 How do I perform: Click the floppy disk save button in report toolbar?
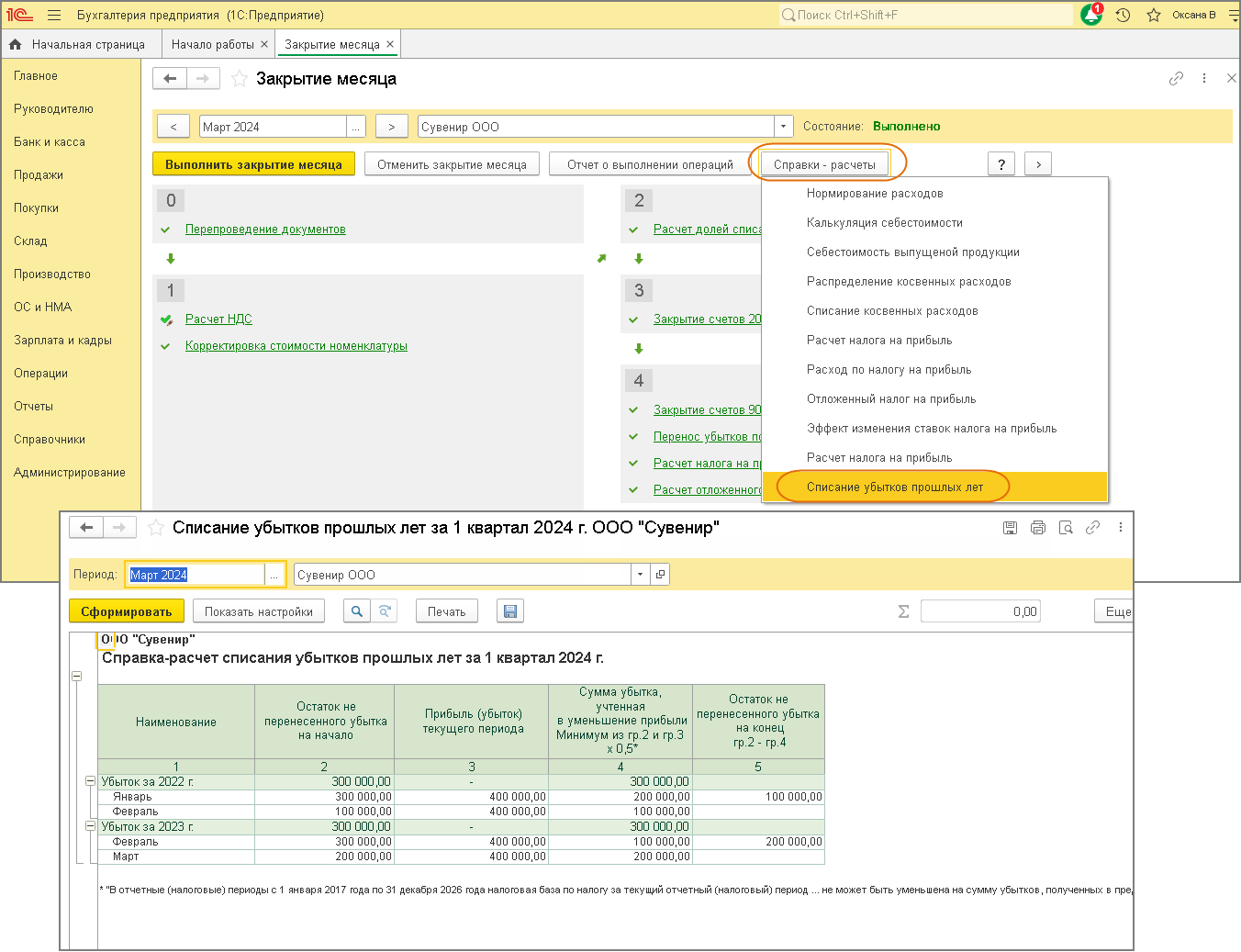(x=510, y=611)
